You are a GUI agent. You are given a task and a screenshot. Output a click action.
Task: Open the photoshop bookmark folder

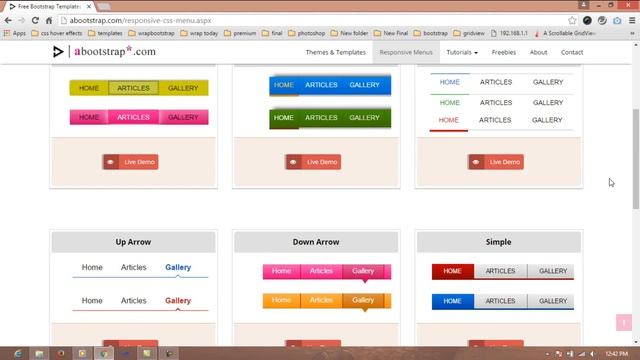click(307, 33)
